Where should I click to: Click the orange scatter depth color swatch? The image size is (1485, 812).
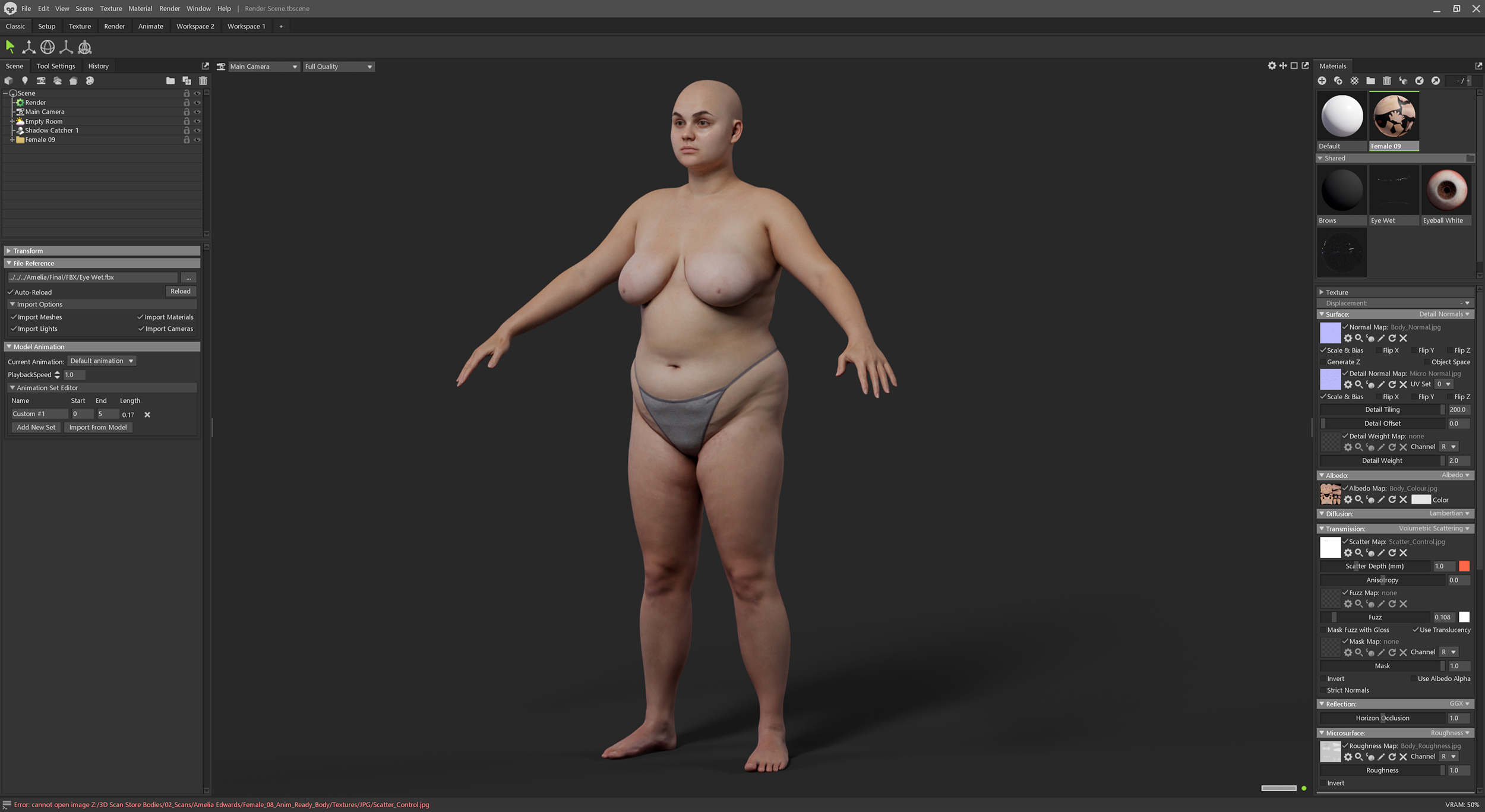coord(1464,566)
